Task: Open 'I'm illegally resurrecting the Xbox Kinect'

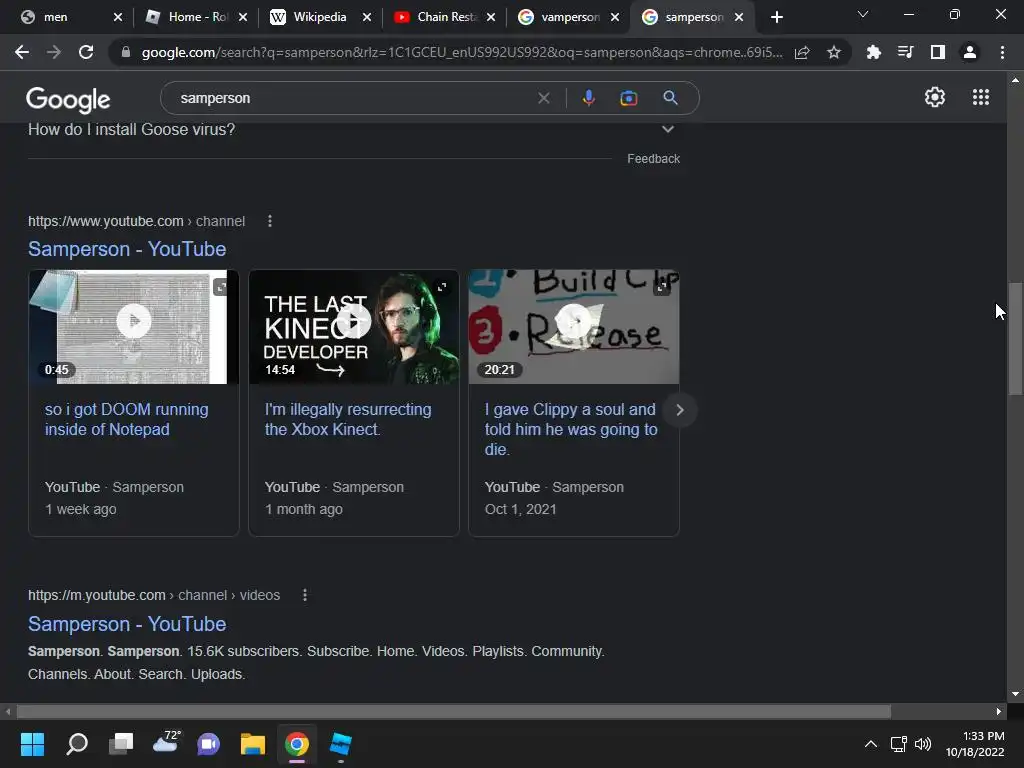Action: coord(347,419)
